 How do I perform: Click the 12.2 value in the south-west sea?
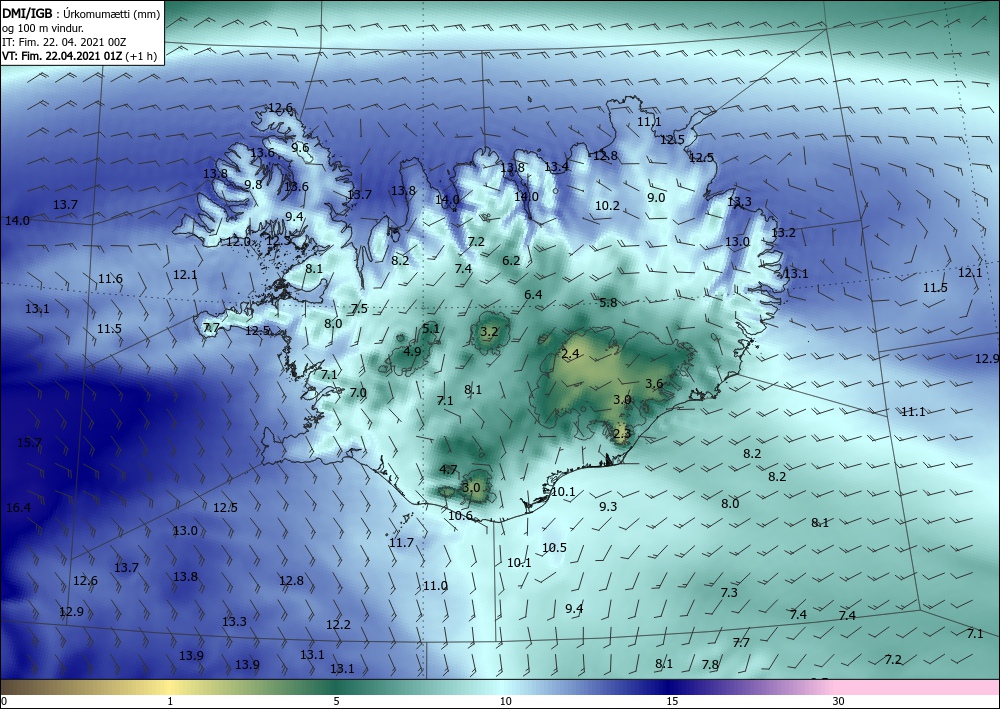pyautogui.click(x=338, y=624)
